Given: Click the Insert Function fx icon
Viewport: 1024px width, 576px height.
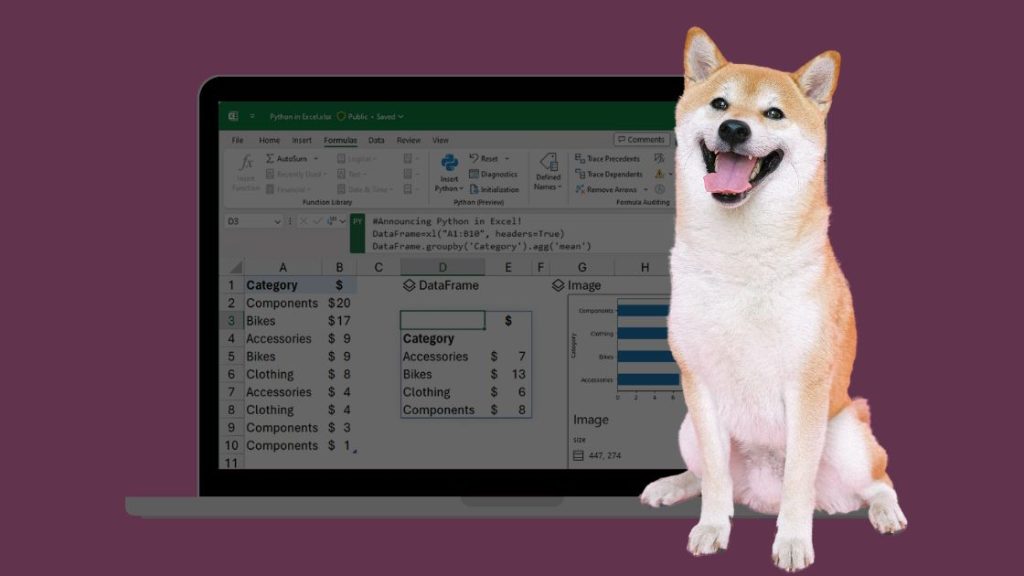Looking at the screenshot, I should point(246,162).
